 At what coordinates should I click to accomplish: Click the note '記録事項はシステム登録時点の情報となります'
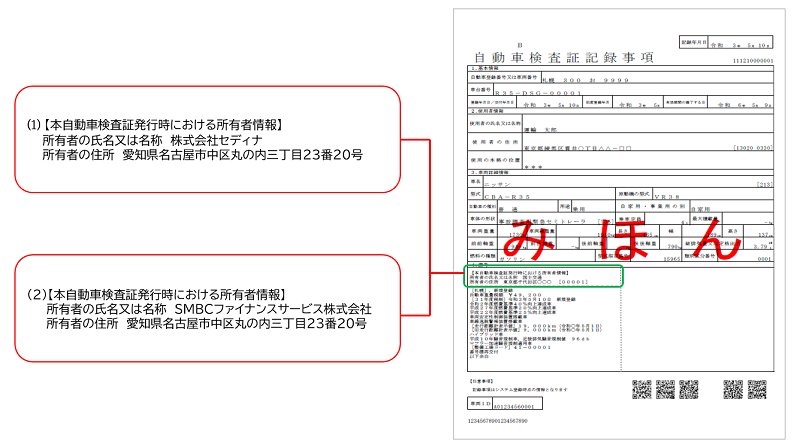(x=519, y=389)
